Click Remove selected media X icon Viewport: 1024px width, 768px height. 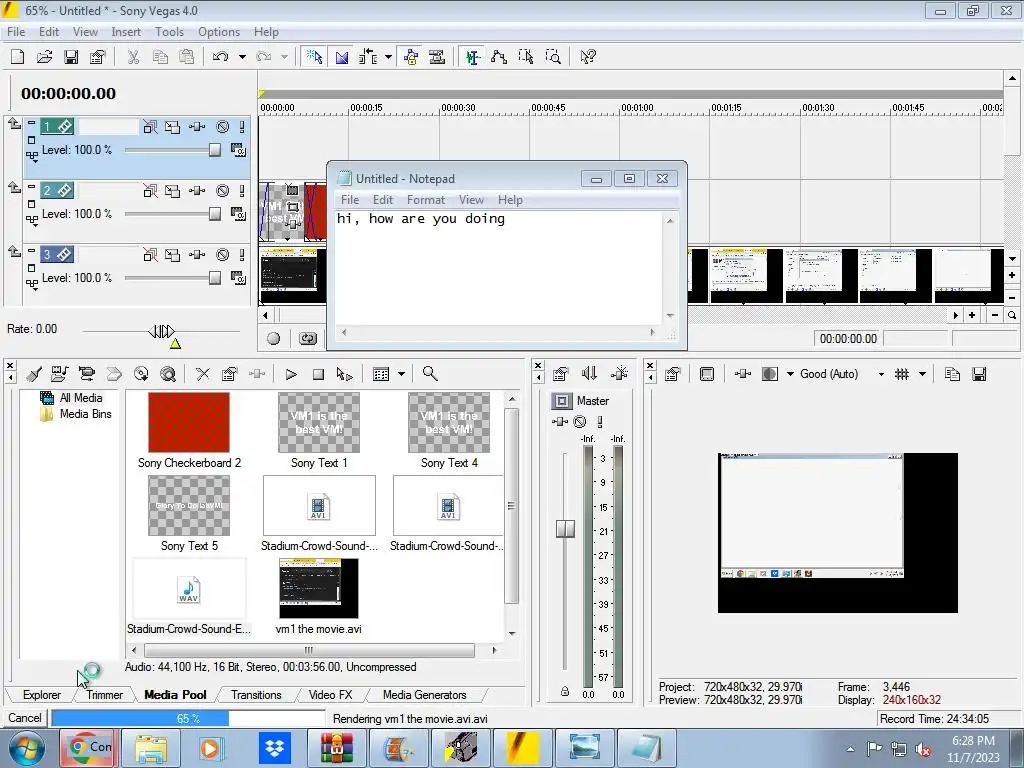click(x=202, y=374)
